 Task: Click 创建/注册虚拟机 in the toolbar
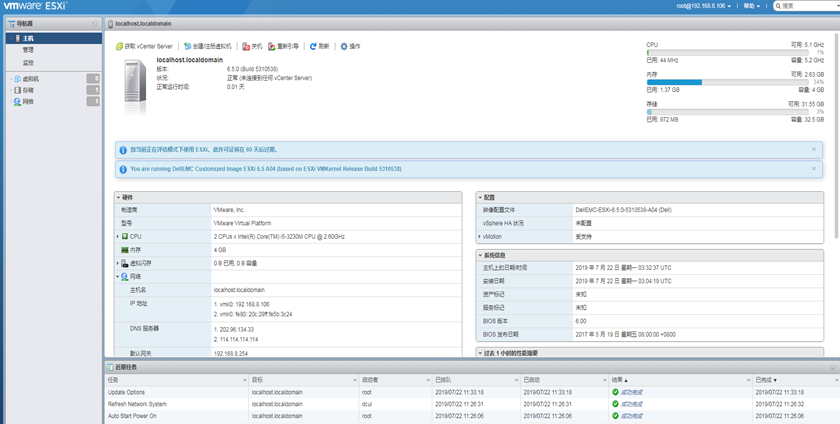(207, 47)
